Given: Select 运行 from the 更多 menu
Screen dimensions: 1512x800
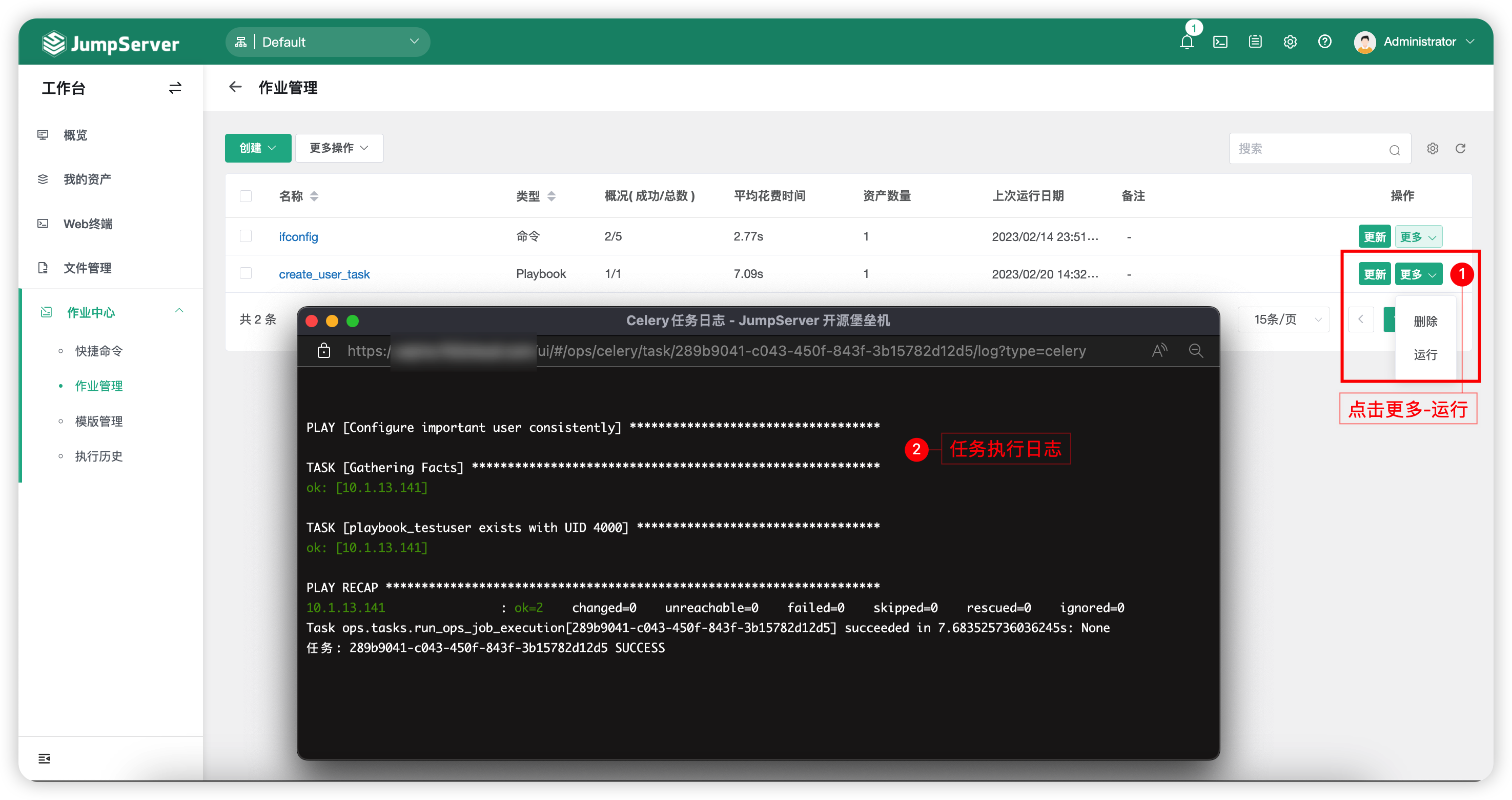Looking at the screenshot, I should (1425, 355).
